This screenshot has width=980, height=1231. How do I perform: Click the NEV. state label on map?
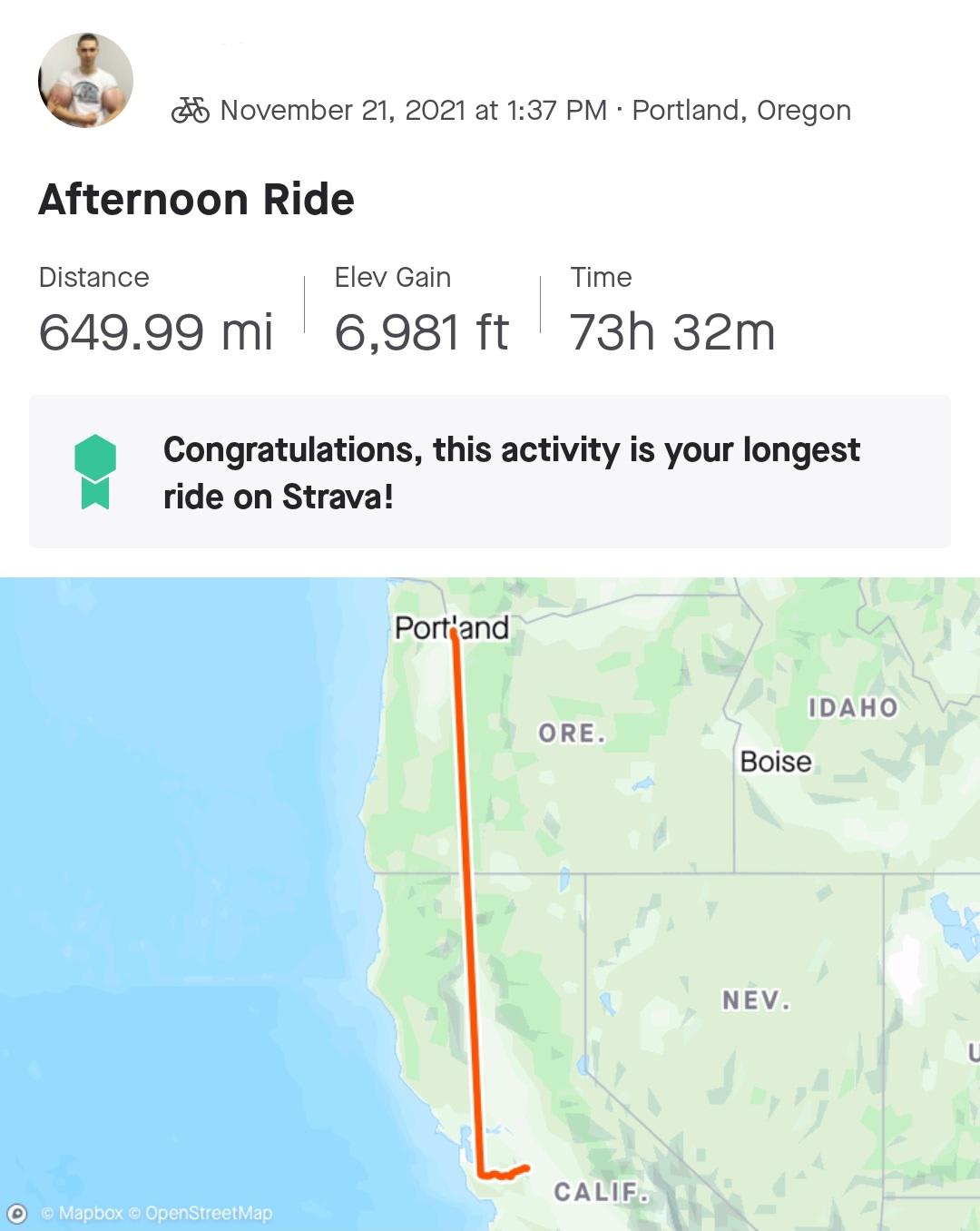[757, 1000]
